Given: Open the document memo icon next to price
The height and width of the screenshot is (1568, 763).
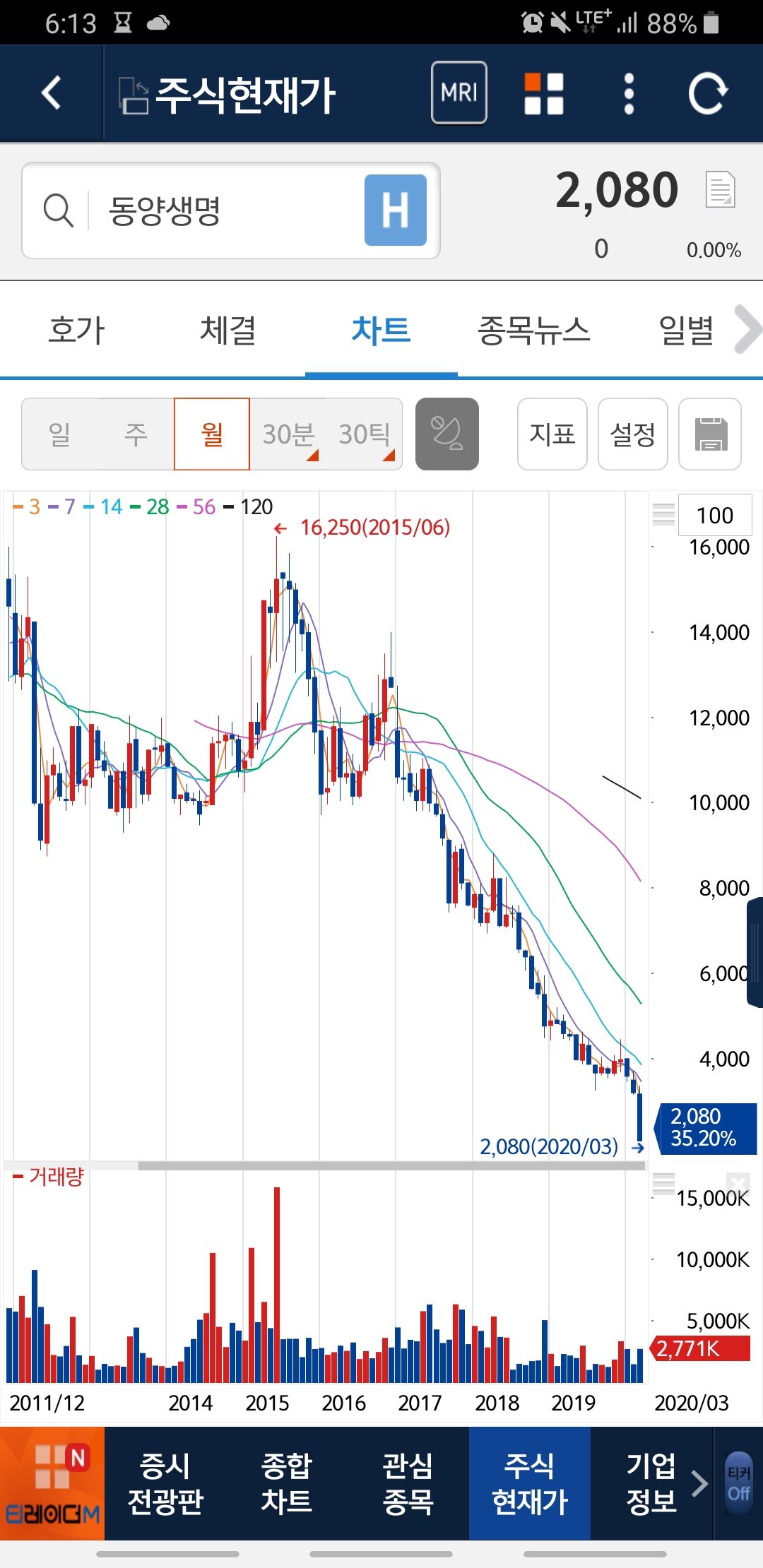Looking at the screenshot, I should tap(721, 189).
